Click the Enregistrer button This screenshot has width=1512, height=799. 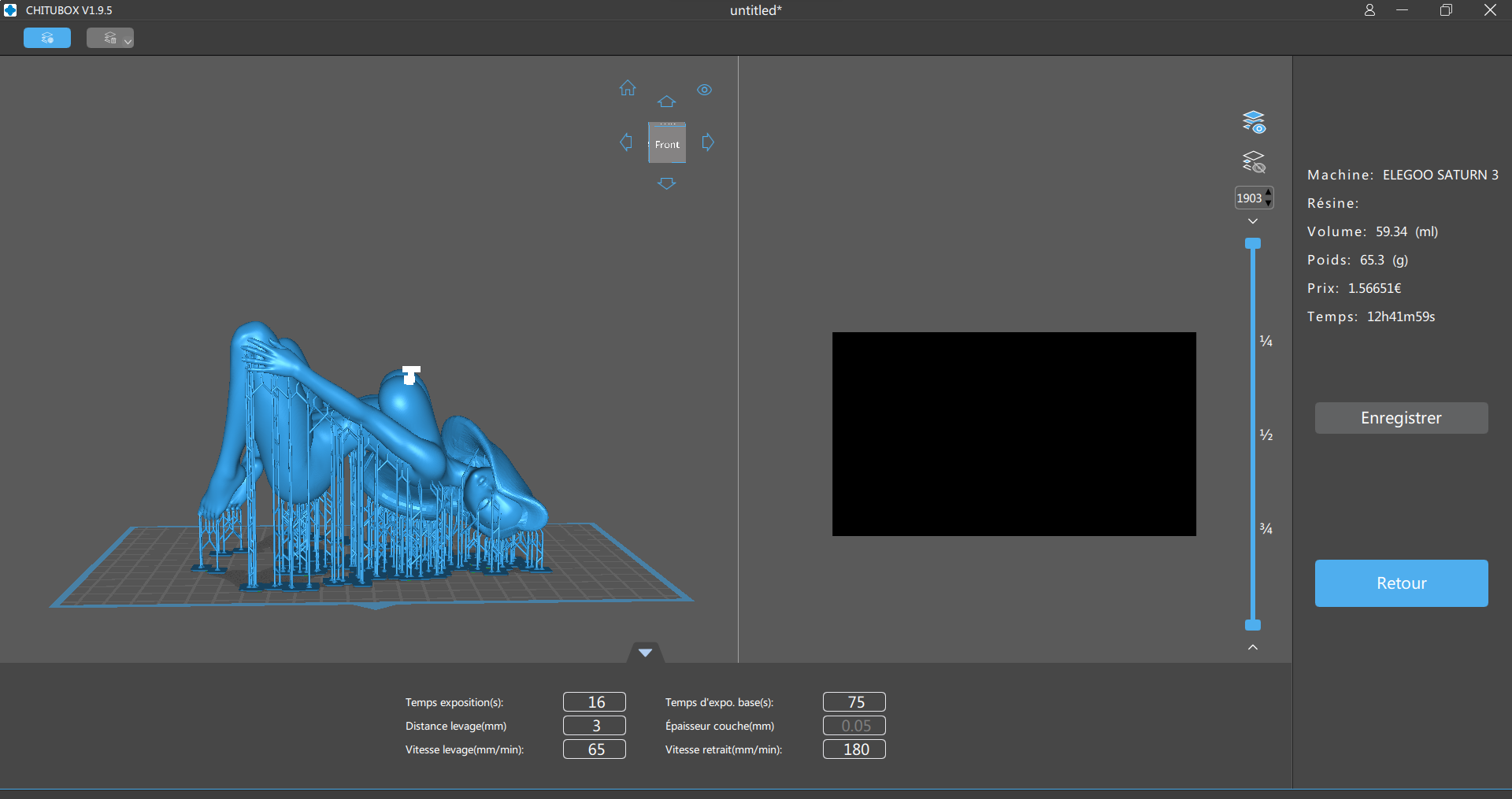(1402, 418)
